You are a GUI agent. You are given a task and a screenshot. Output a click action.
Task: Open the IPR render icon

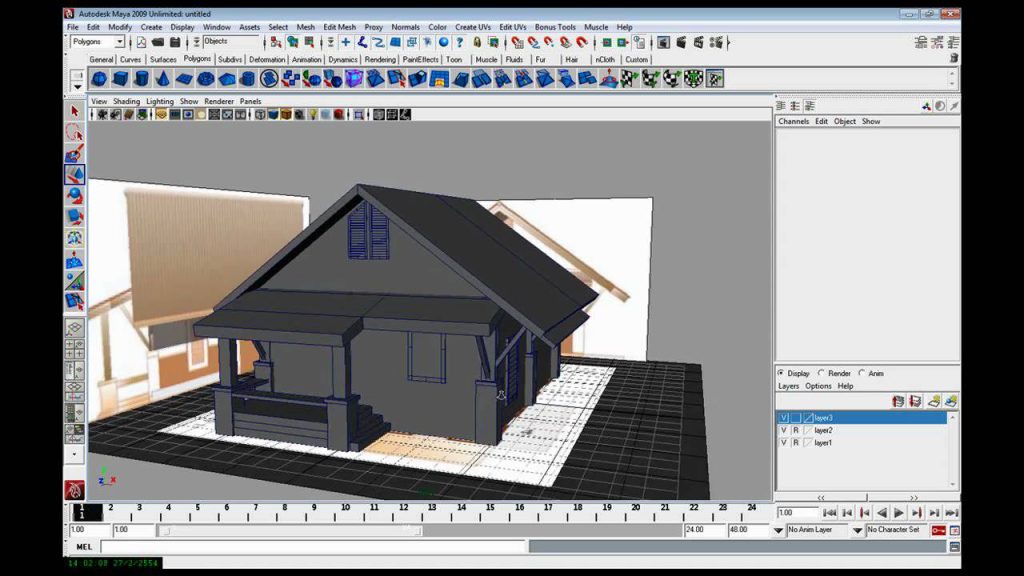[x=699, y=42]
